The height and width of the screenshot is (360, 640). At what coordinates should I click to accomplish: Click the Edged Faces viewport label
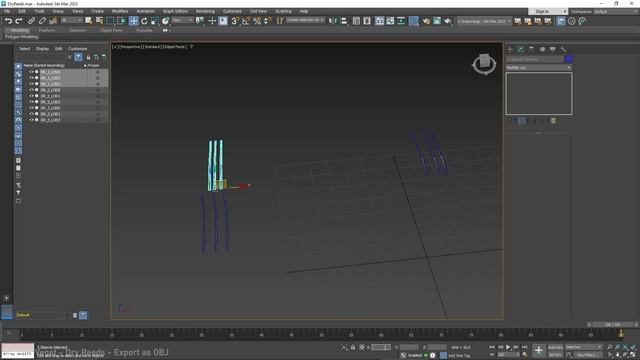175,47
